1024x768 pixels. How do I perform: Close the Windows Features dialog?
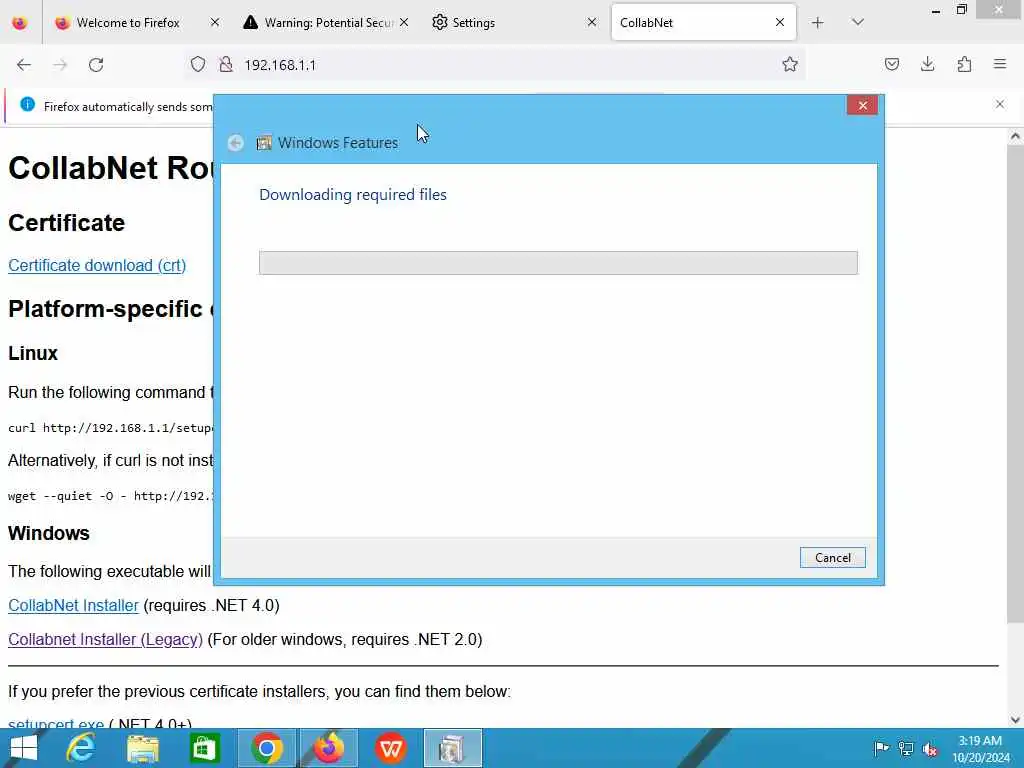point(862,105)
